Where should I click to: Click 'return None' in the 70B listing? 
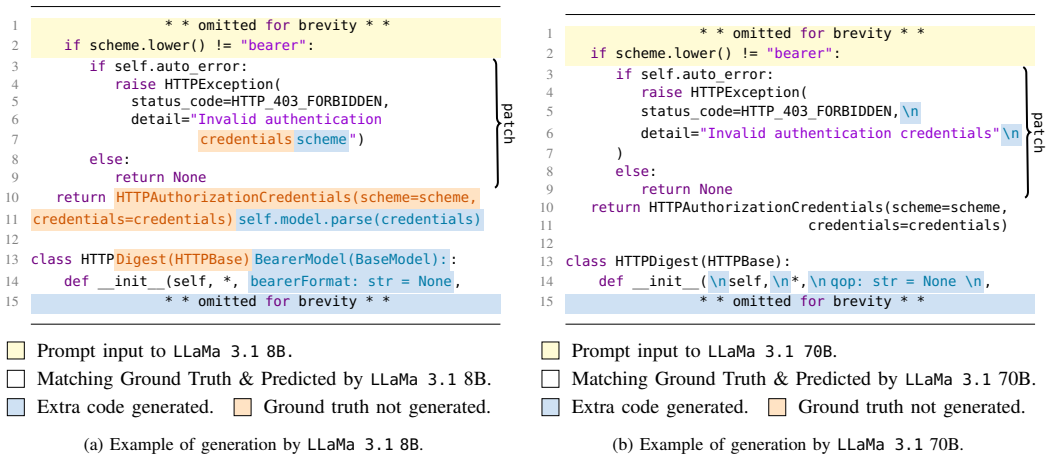click(x=687, y=190)
